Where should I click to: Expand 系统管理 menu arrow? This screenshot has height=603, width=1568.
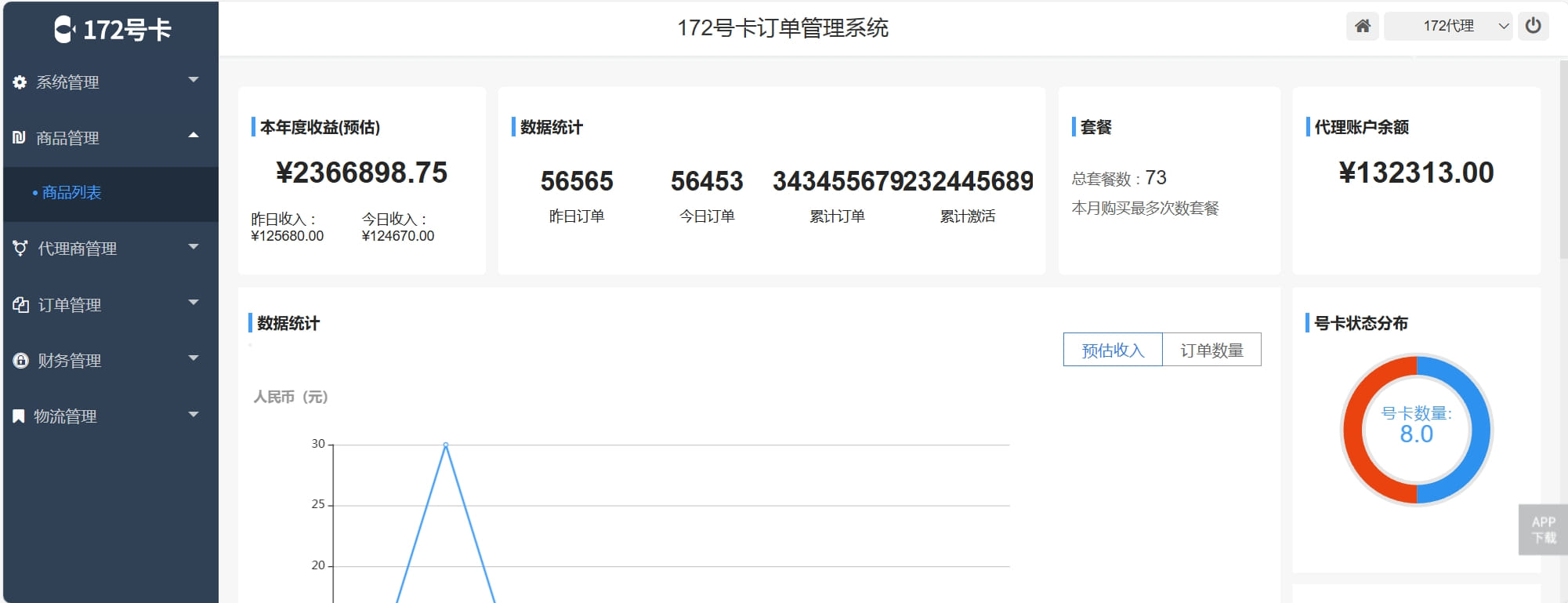[x=194, y=80]
